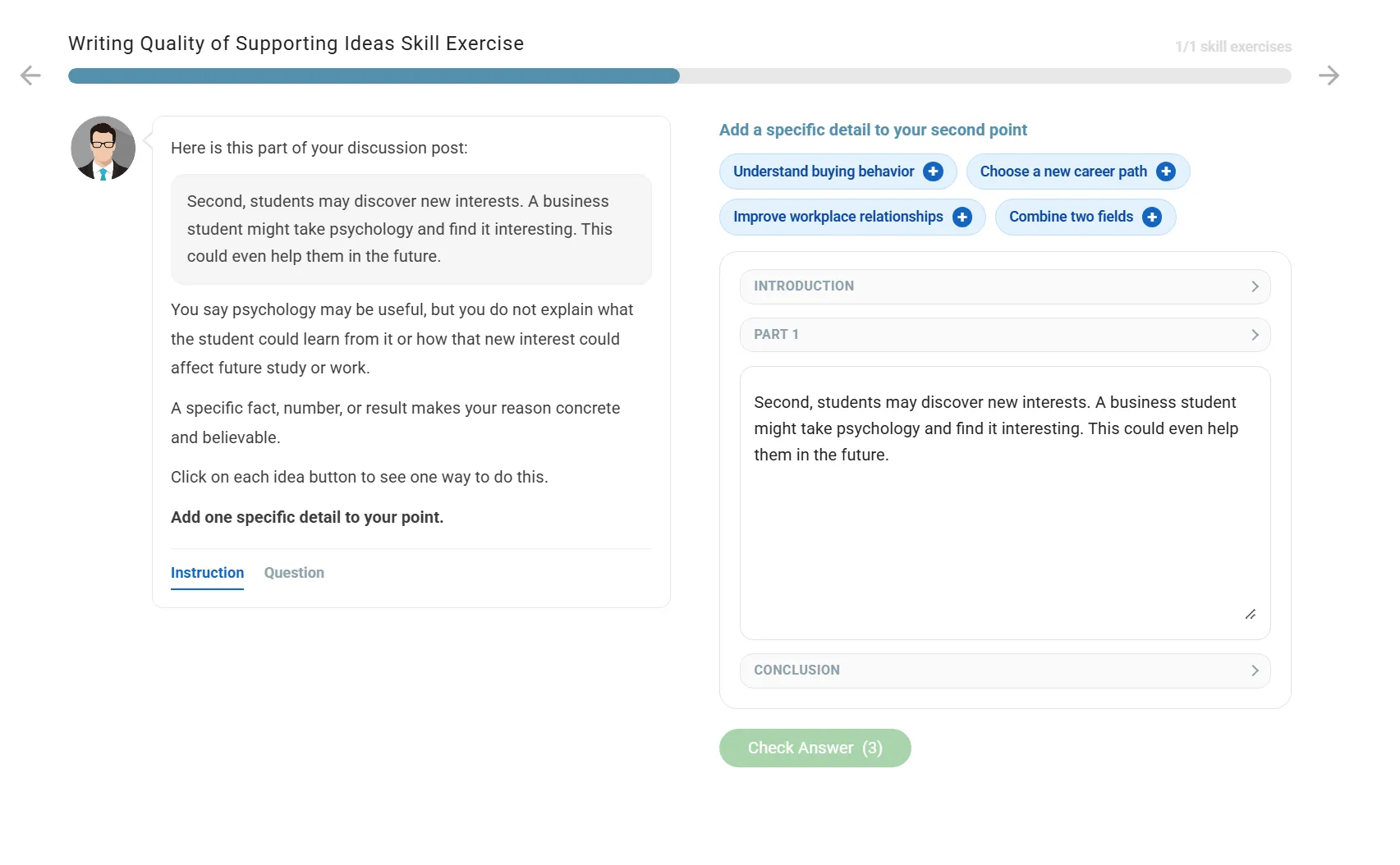Go back with the left arrow icon
The height and width of the screenshot is (865, 1400).
(x=30, y=76)
